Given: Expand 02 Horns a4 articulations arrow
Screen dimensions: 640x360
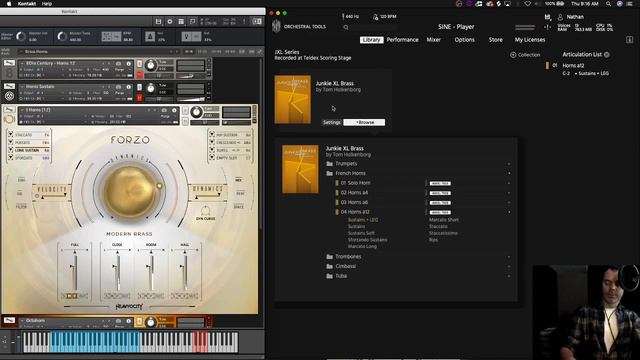Looking at the screenshot, I should click(509, 193).
